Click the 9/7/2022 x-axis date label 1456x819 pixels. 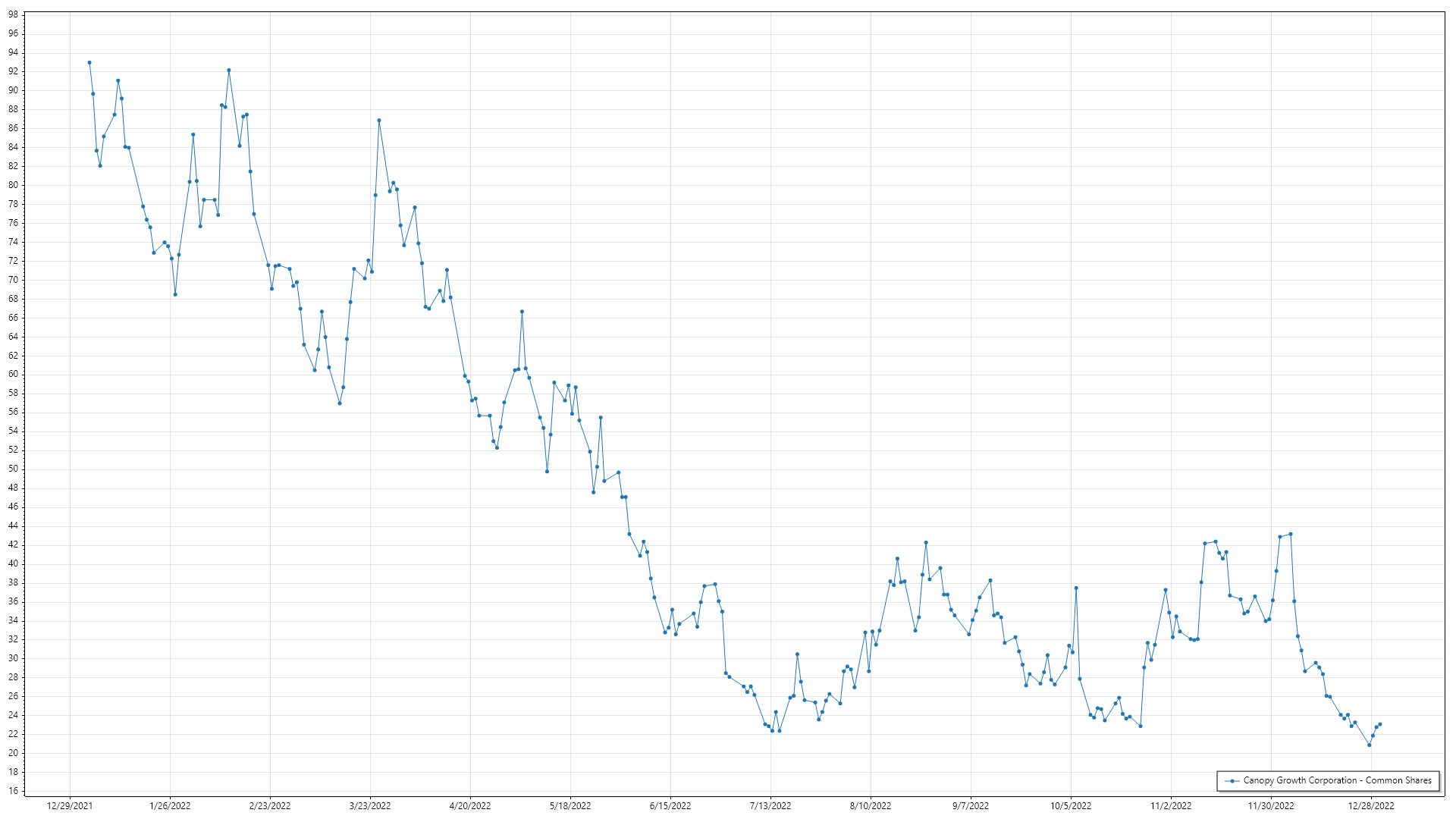pyautogui.click(x=971, y=805)
